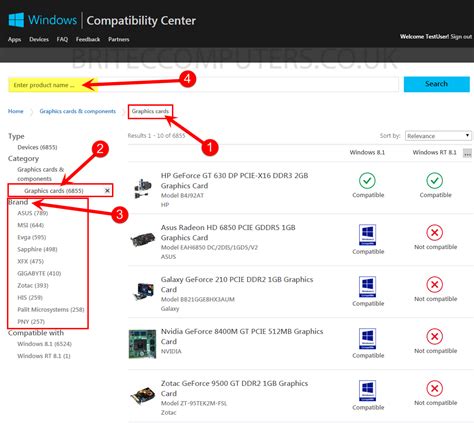Click Galaxy GeForce Not compatible X icon
This screenshot has height=423, width=474.
click(435, 284)
